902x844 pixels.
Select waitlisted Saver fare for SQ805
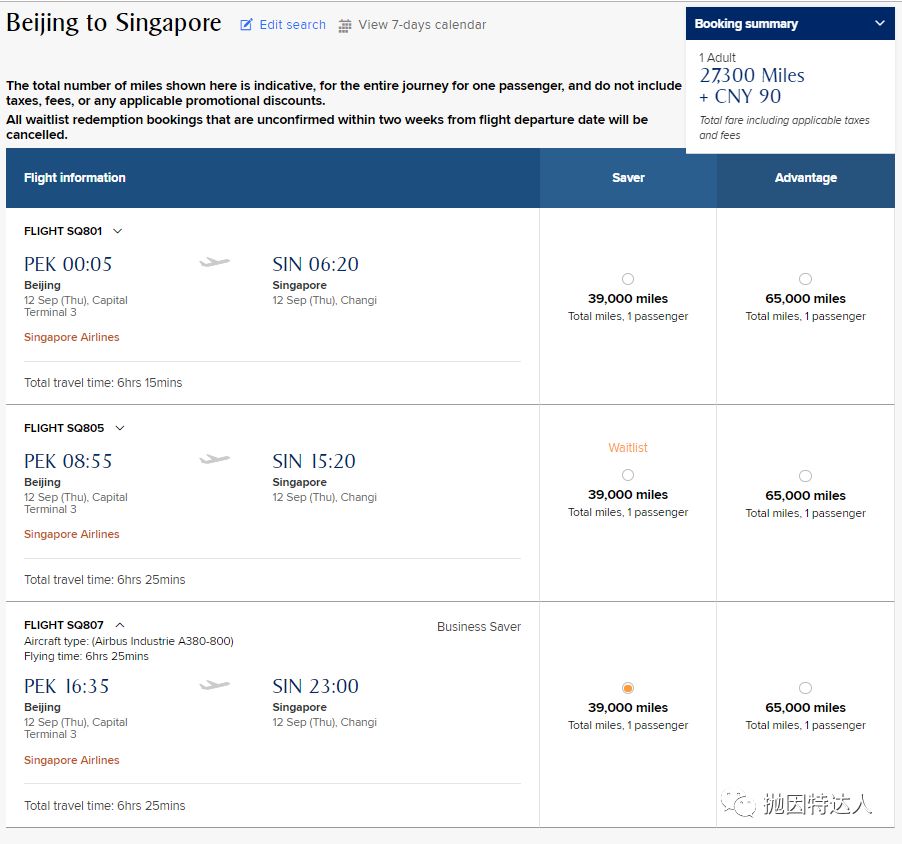(x=628, y=475)
